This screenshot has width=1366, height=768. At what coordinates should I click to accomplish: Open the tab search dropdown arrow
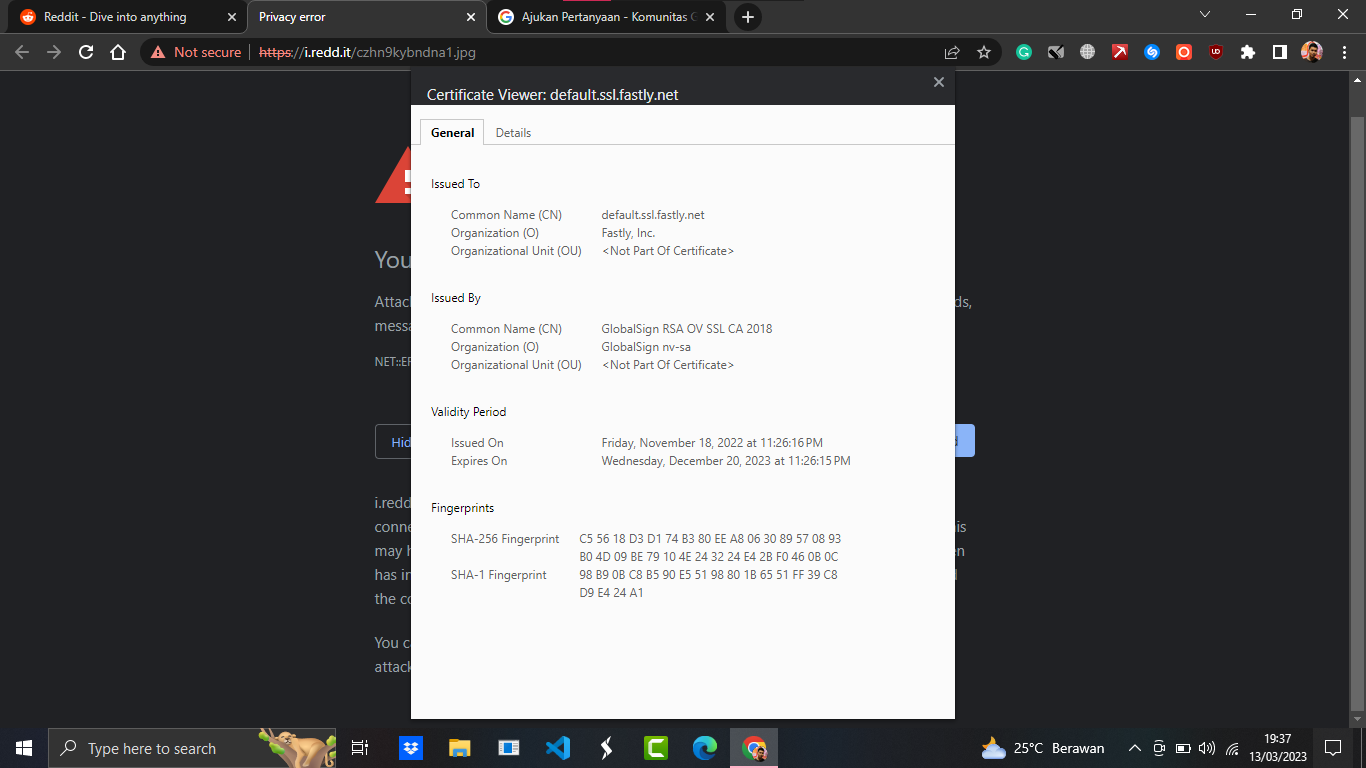click(x=1204, y=15)
